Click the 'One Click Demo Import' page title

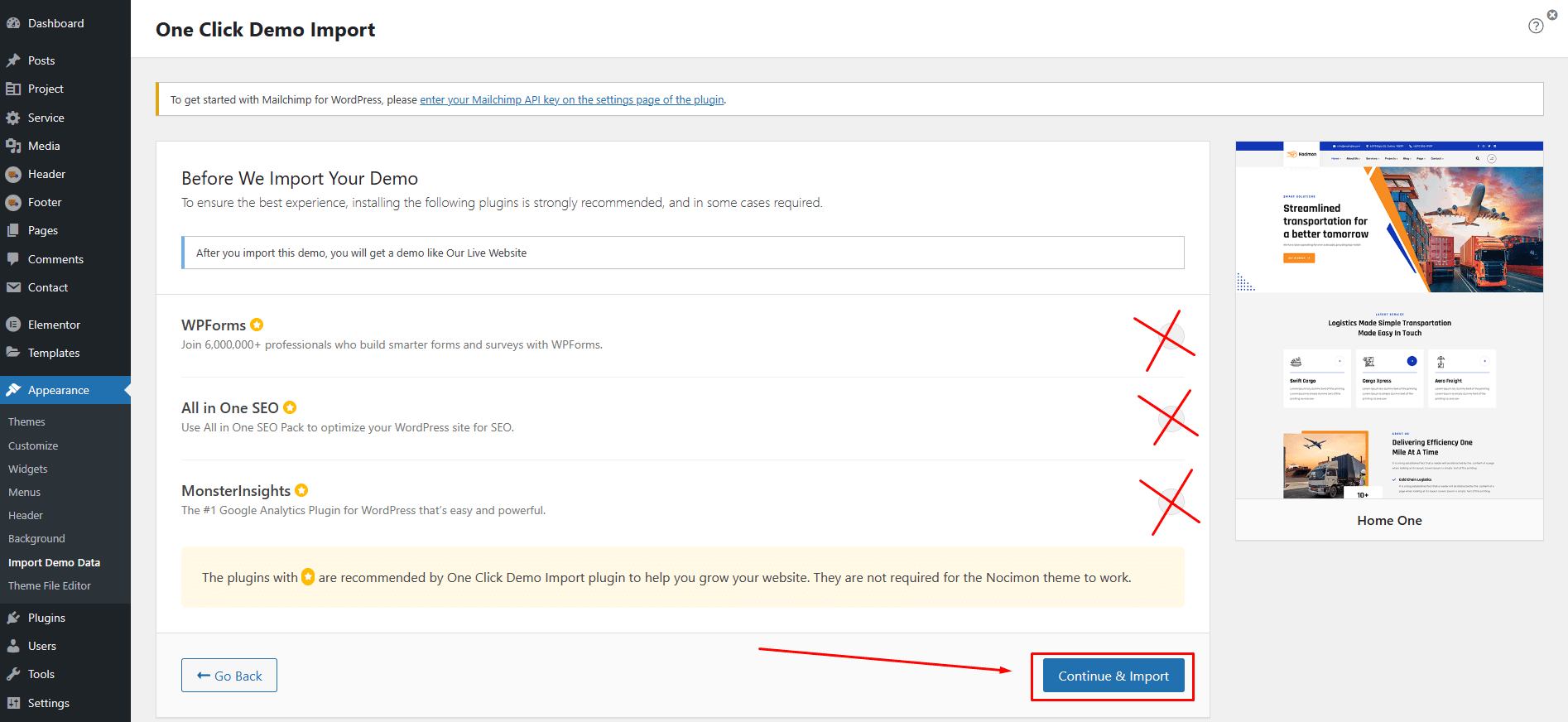265,30
